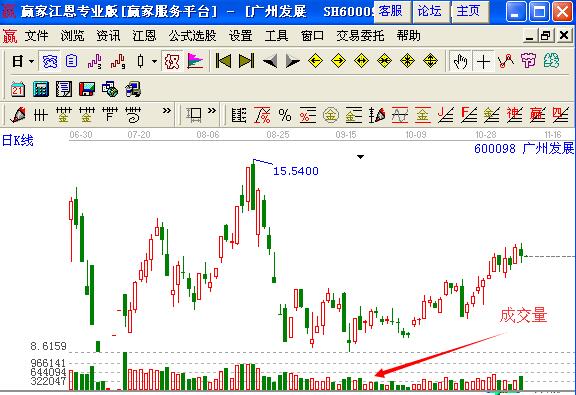Click the calculator icon in the toolbar
The height and width of the screenshot is (395, 576).
tap(41, 89)
